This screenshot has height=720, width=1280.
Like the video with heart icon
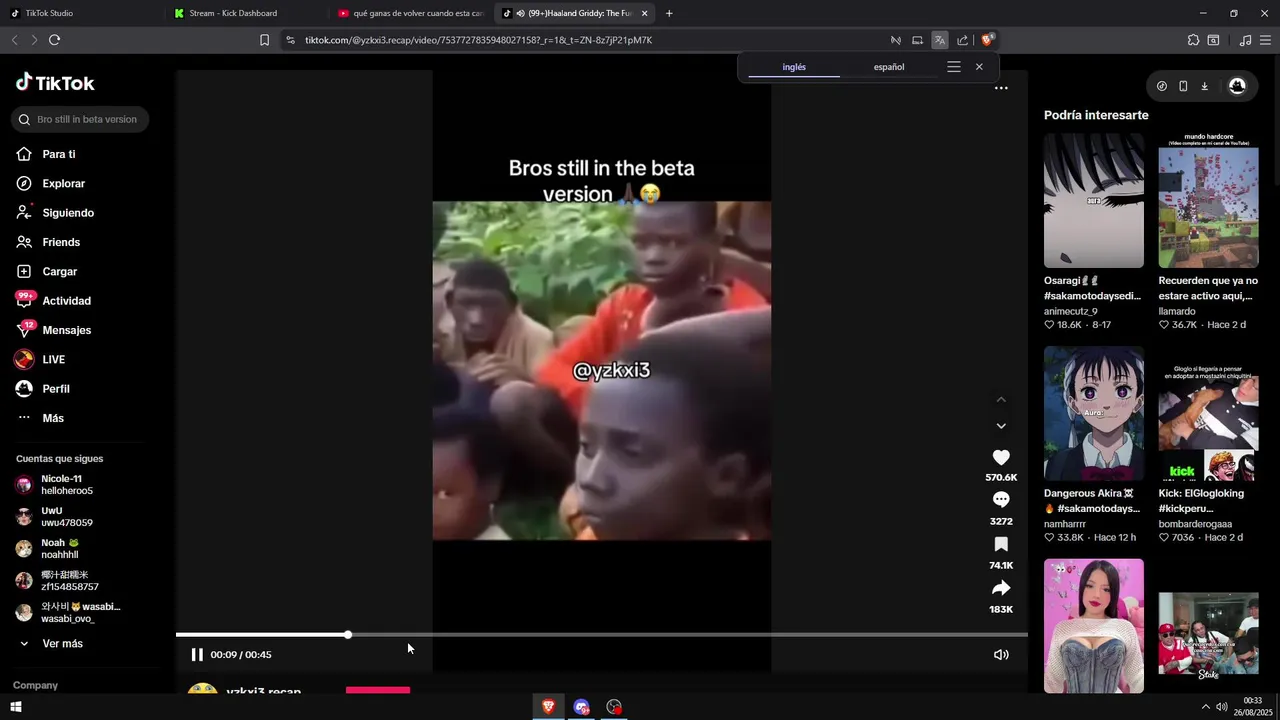[1001, 457]
